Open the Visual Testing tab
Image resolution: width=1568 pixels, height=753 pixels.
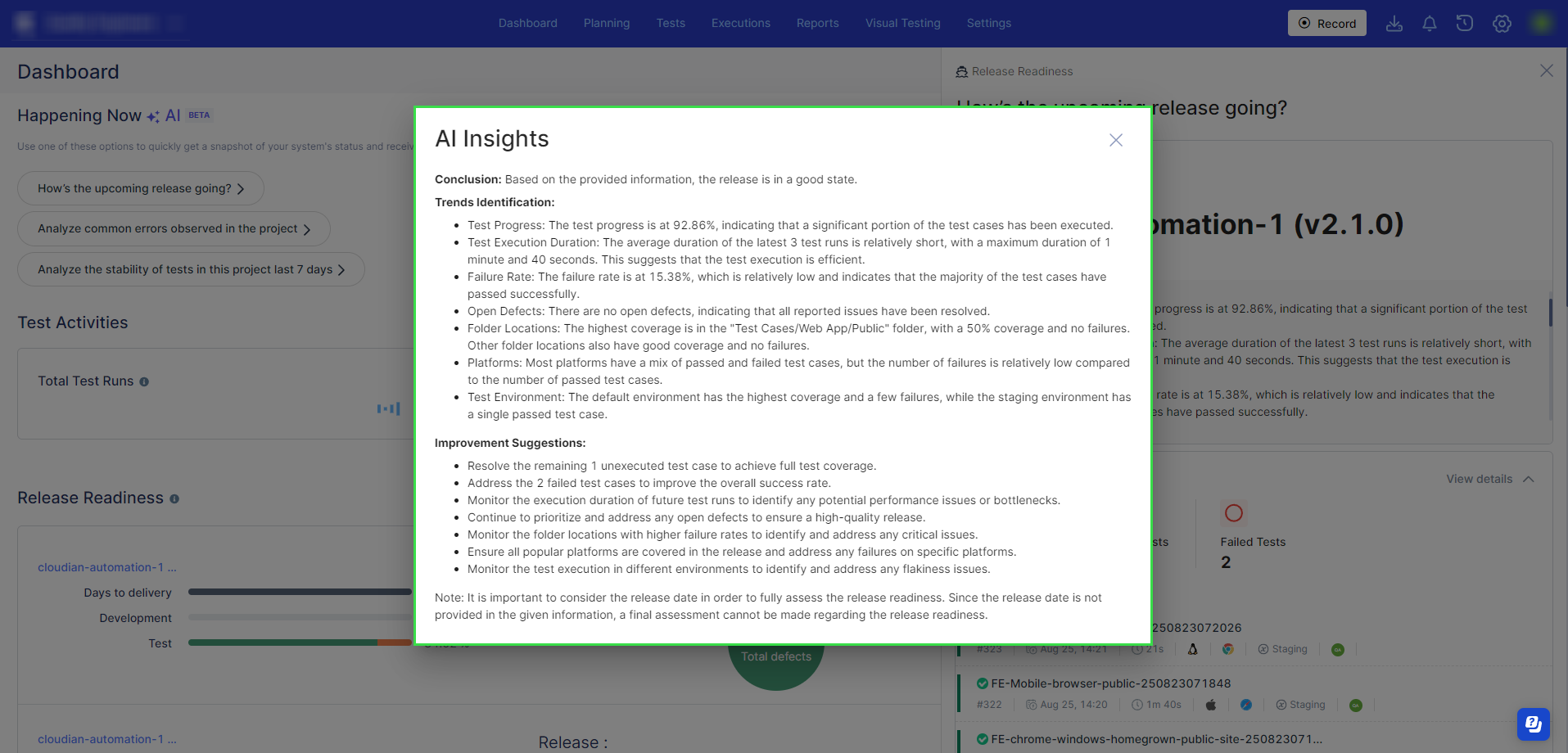point(902,23)
